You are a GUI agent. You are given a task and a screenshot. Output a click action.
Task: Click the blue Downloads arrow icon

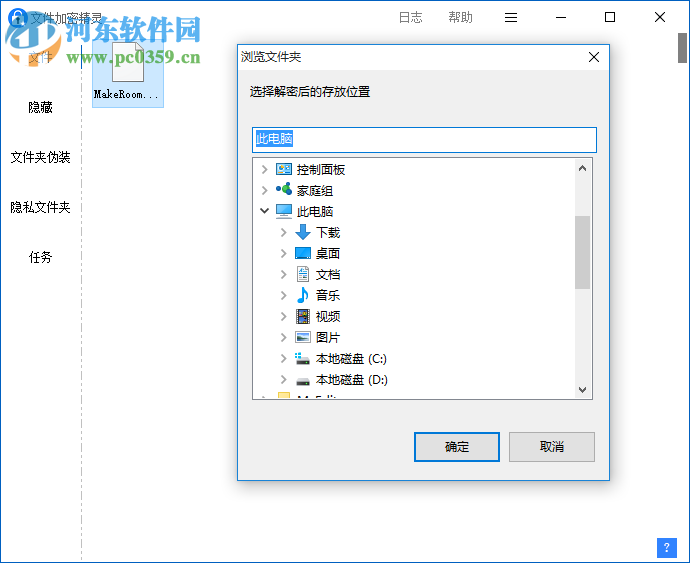303,232
